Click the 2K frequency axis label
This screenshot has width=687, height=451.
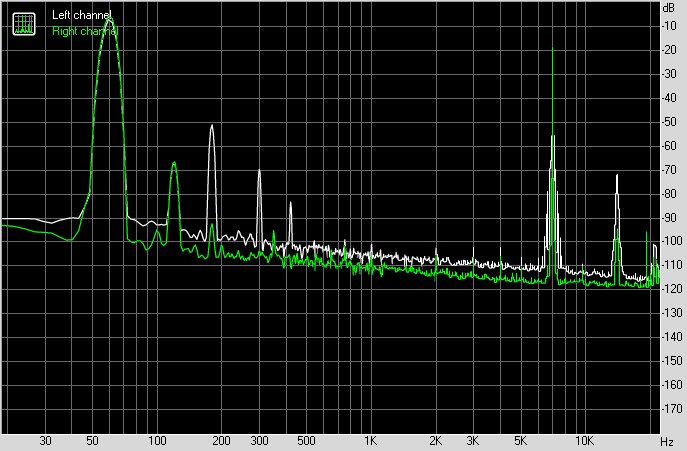(435, 441)
